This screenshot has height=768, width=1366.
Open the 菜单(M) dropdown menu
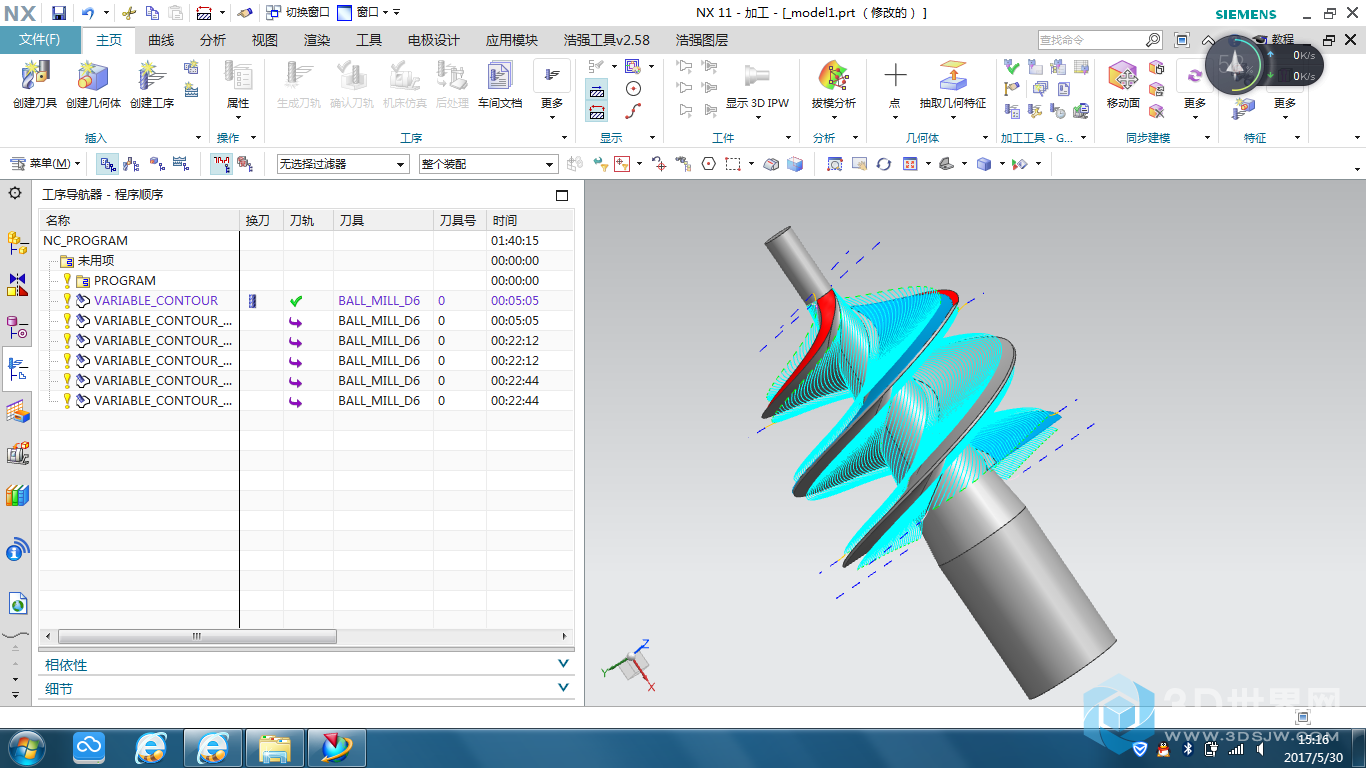pyautogui.click(x=45, y=164)
